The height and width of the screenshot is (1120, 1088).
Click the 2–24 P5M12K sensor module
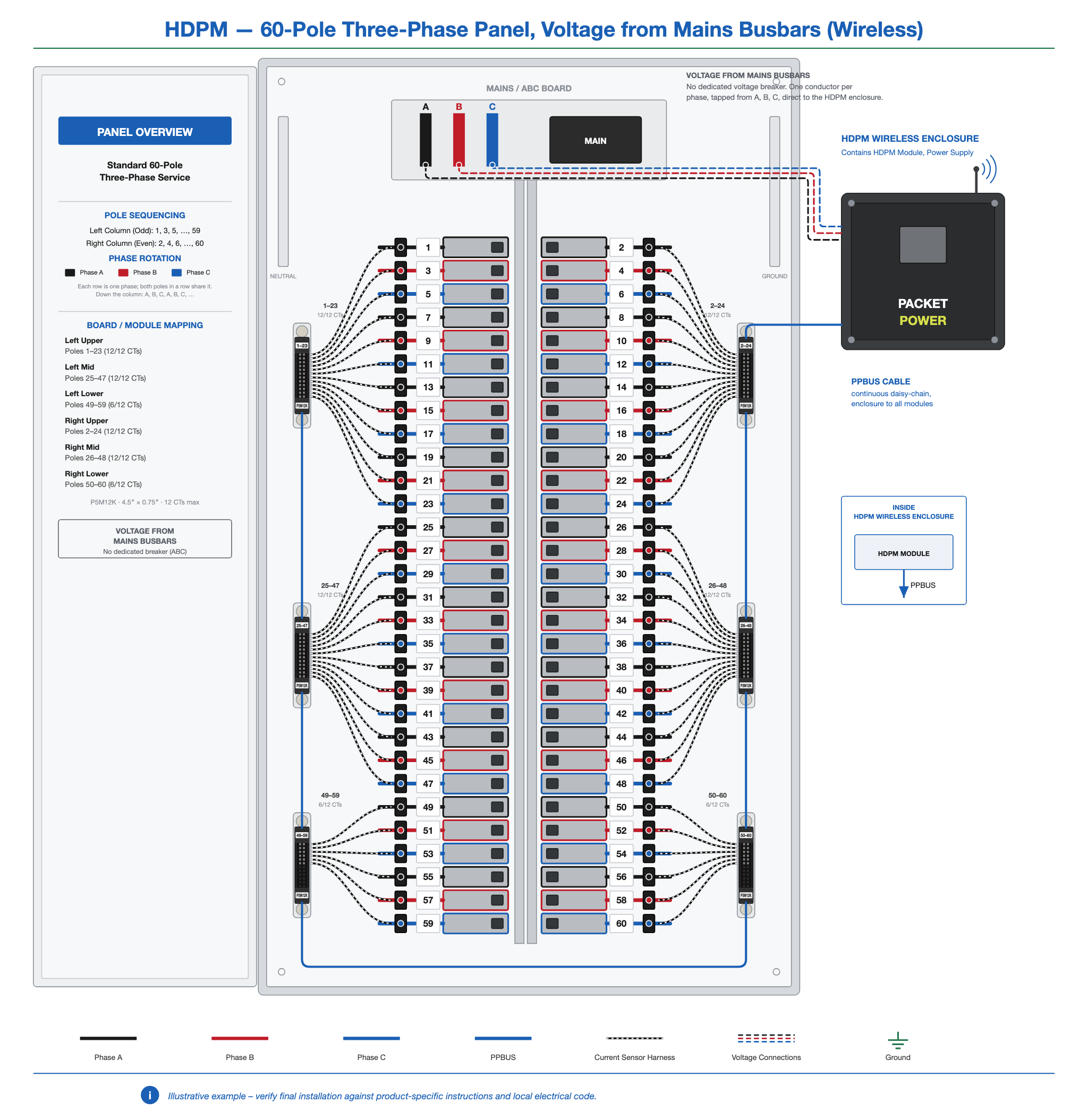tap(745, 375)
